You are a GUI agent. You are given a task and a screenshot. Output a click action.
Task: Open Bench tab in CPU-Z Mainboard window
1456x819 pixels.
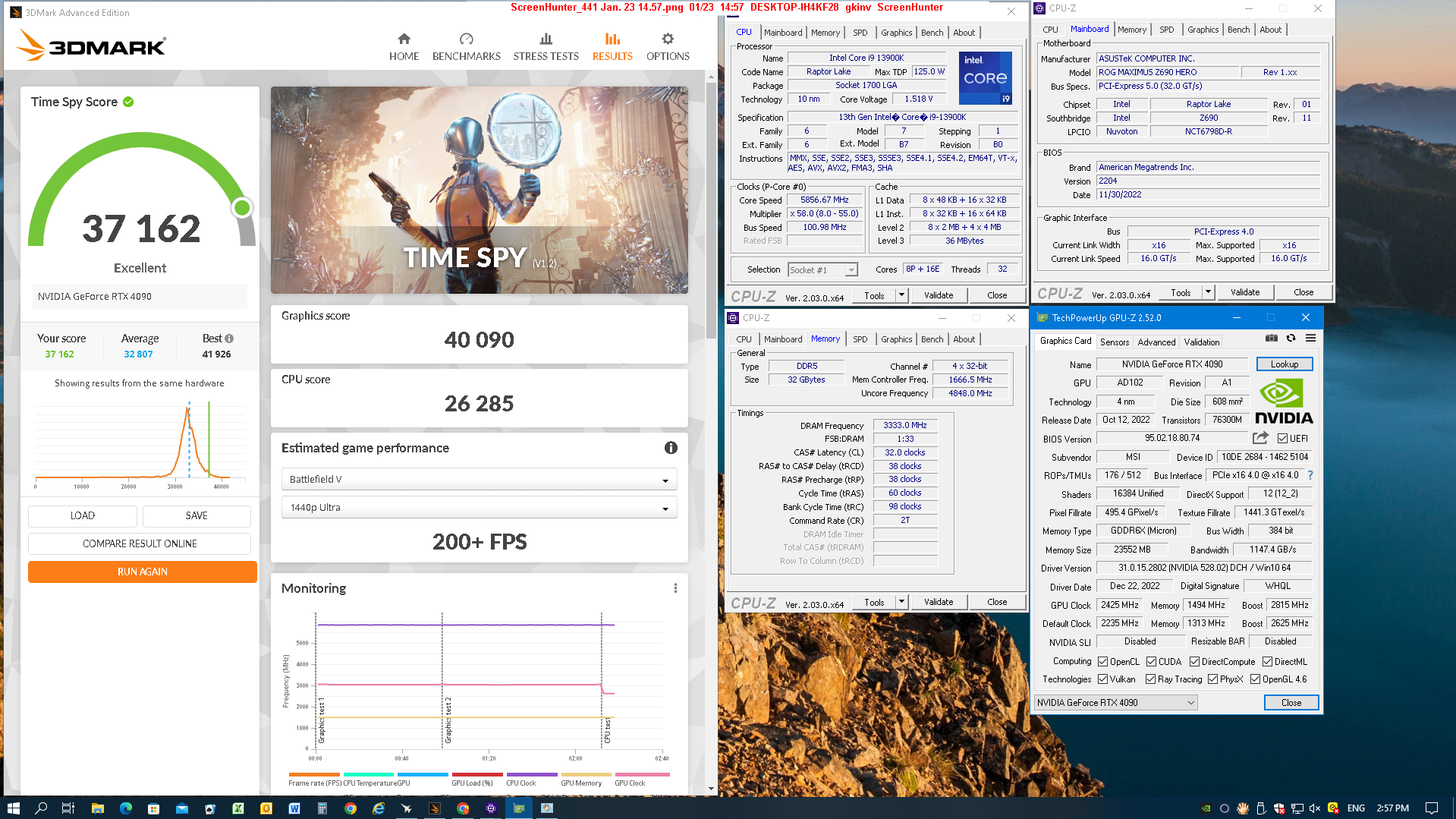[1238, 30]
